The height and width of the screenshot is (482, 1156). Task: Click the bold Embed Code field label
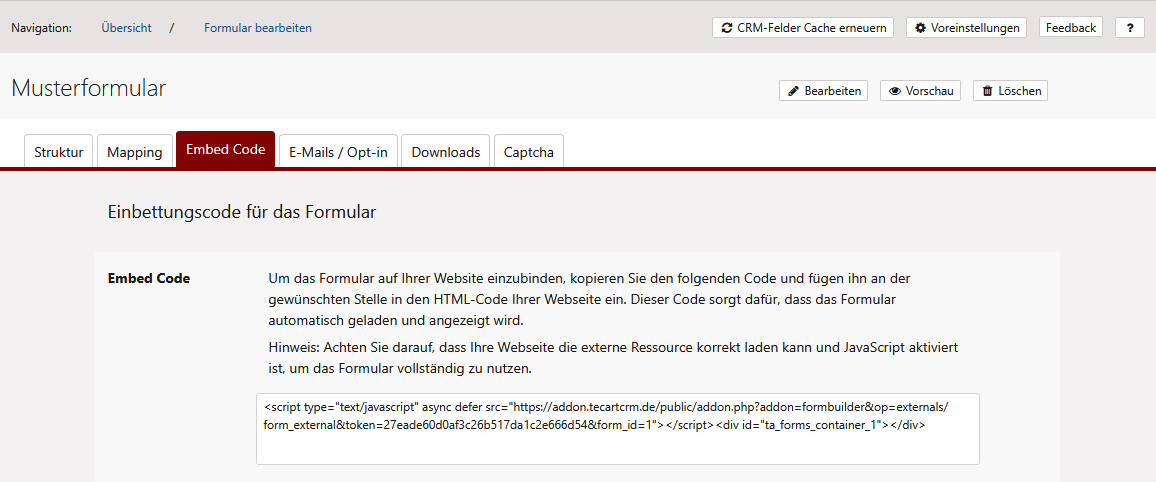pyautogui.click(x=148, y=278)
